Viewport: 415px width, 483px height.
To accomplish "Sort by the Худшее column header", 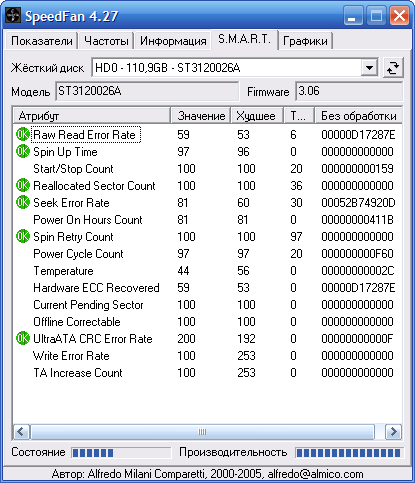I will (257, 116).
